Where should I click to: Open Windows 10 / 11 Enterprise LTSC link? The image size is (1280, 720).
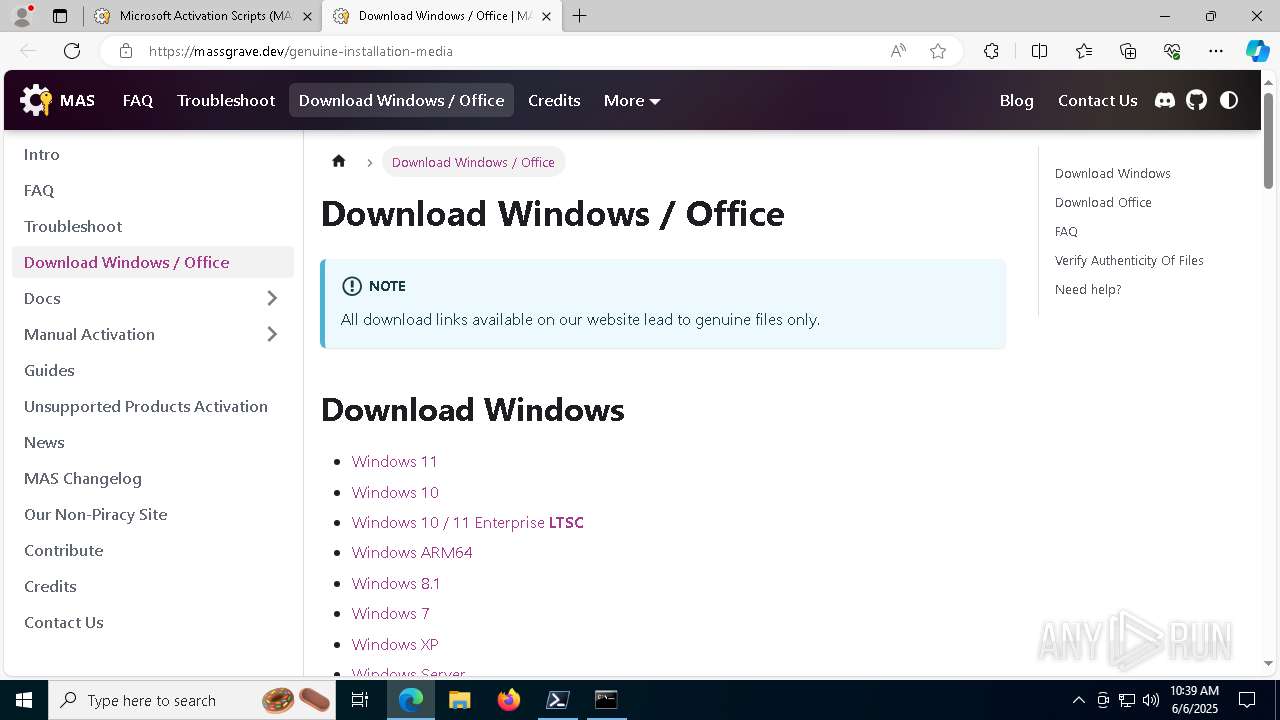pyautogui.click(x=467, y=522)
